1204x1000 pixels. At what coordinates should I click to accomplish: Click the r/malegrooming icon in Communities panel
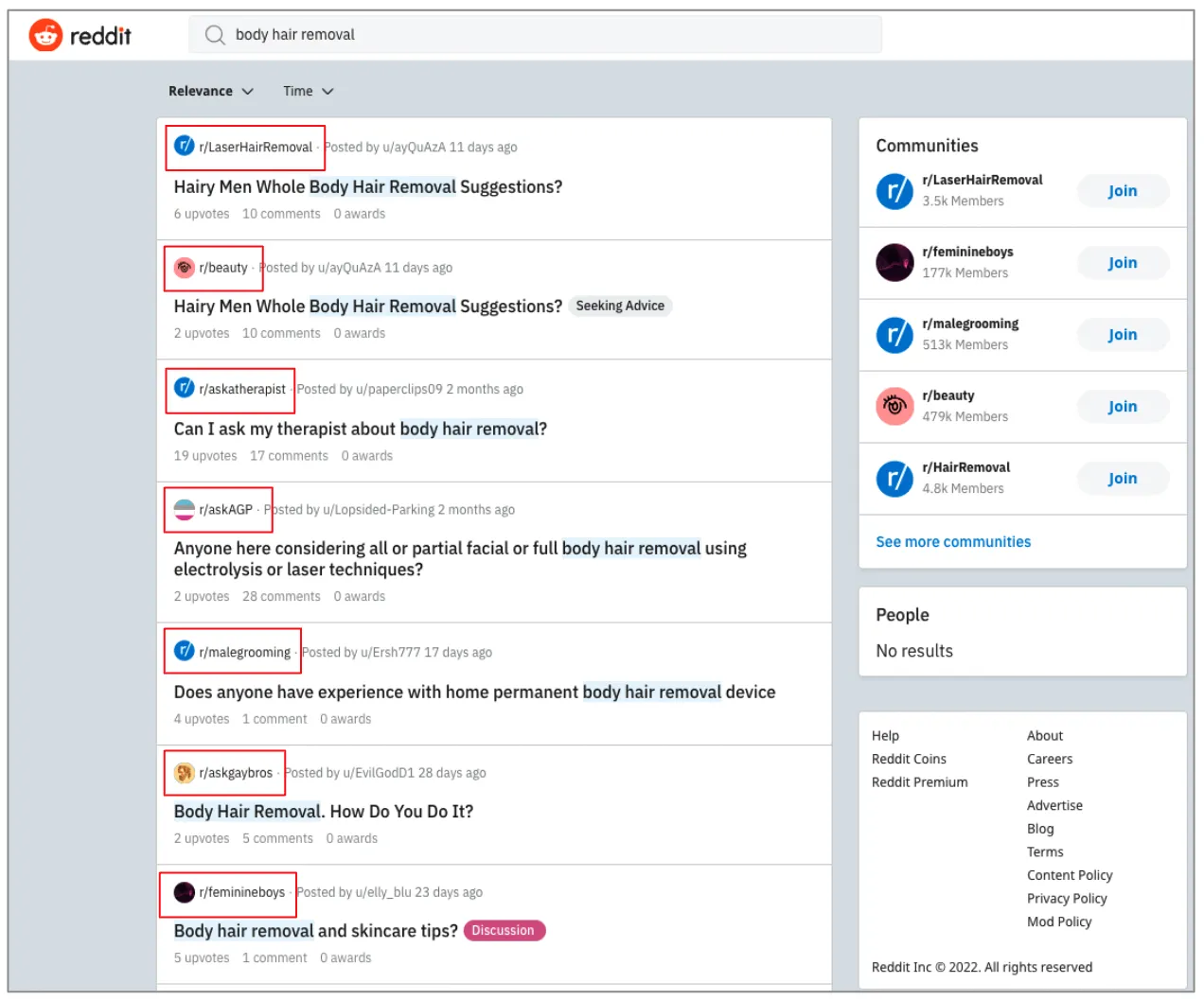point(894,335)
